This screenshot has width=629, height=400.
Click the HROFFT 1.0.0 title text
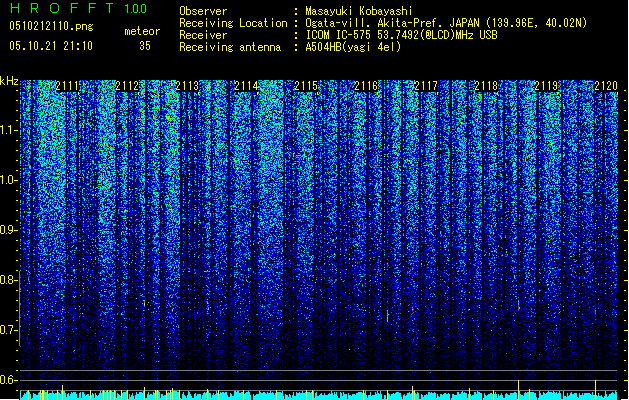click(79, 8)
